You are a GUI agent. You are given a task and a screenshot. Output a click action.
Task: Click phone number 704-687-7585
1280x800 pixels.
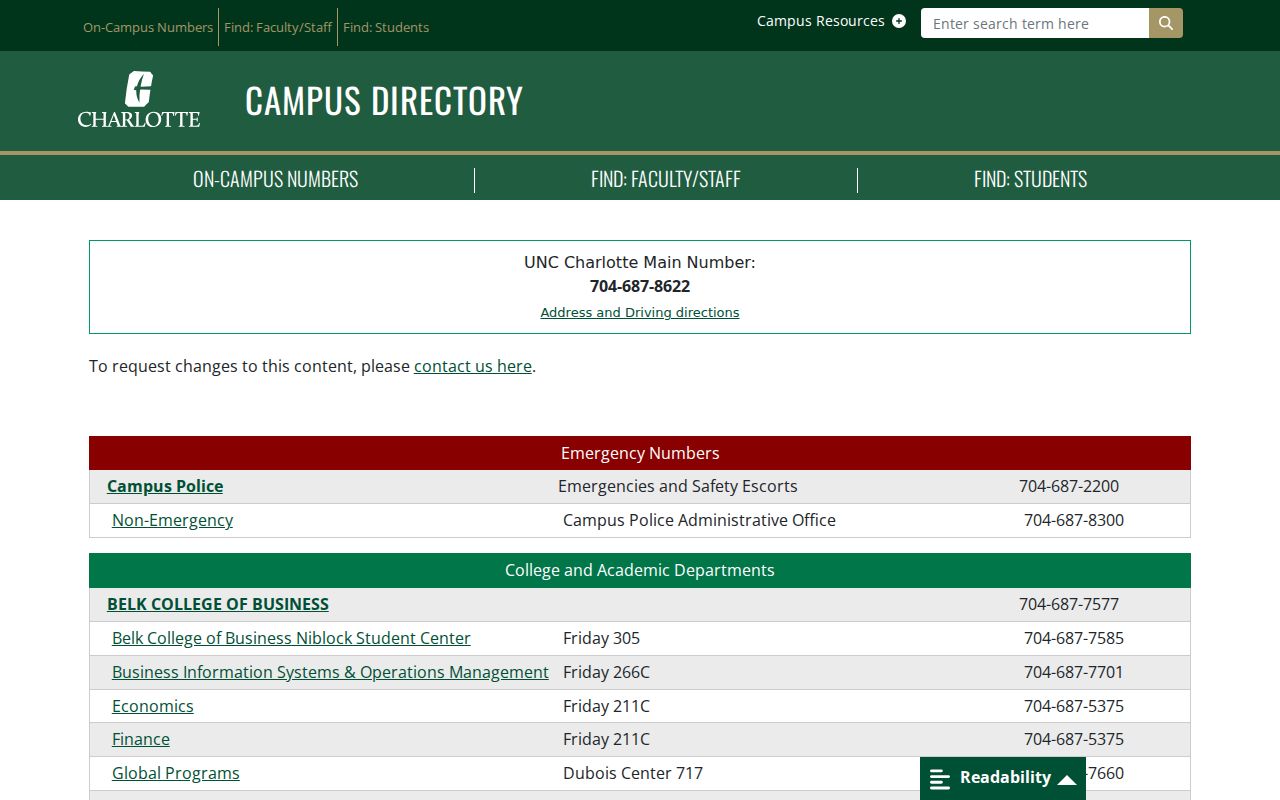[x=1074, y=638]
